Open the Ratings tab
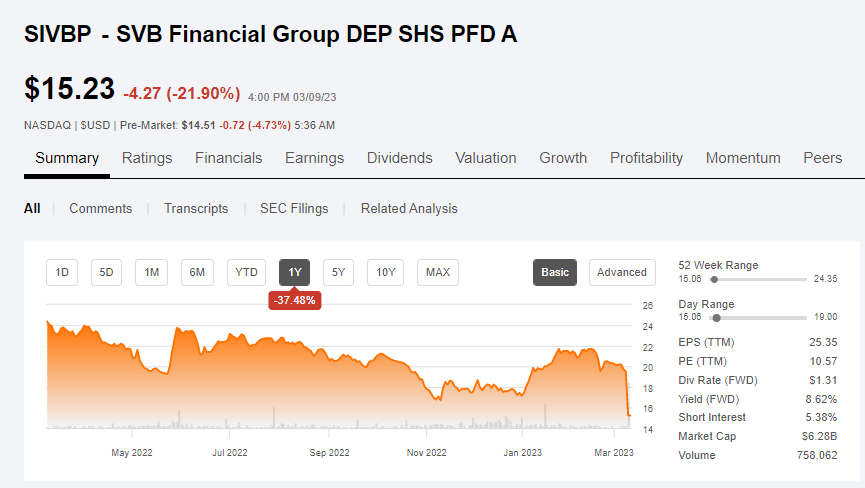Screen dimensions: 865x488 tap(147, 158)
